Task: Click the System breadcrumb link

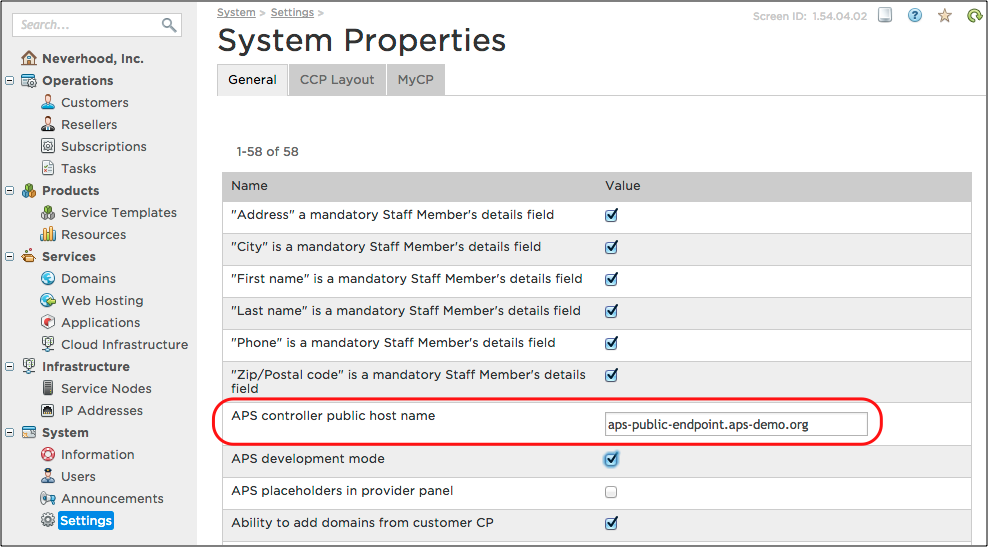Action: 236,13
